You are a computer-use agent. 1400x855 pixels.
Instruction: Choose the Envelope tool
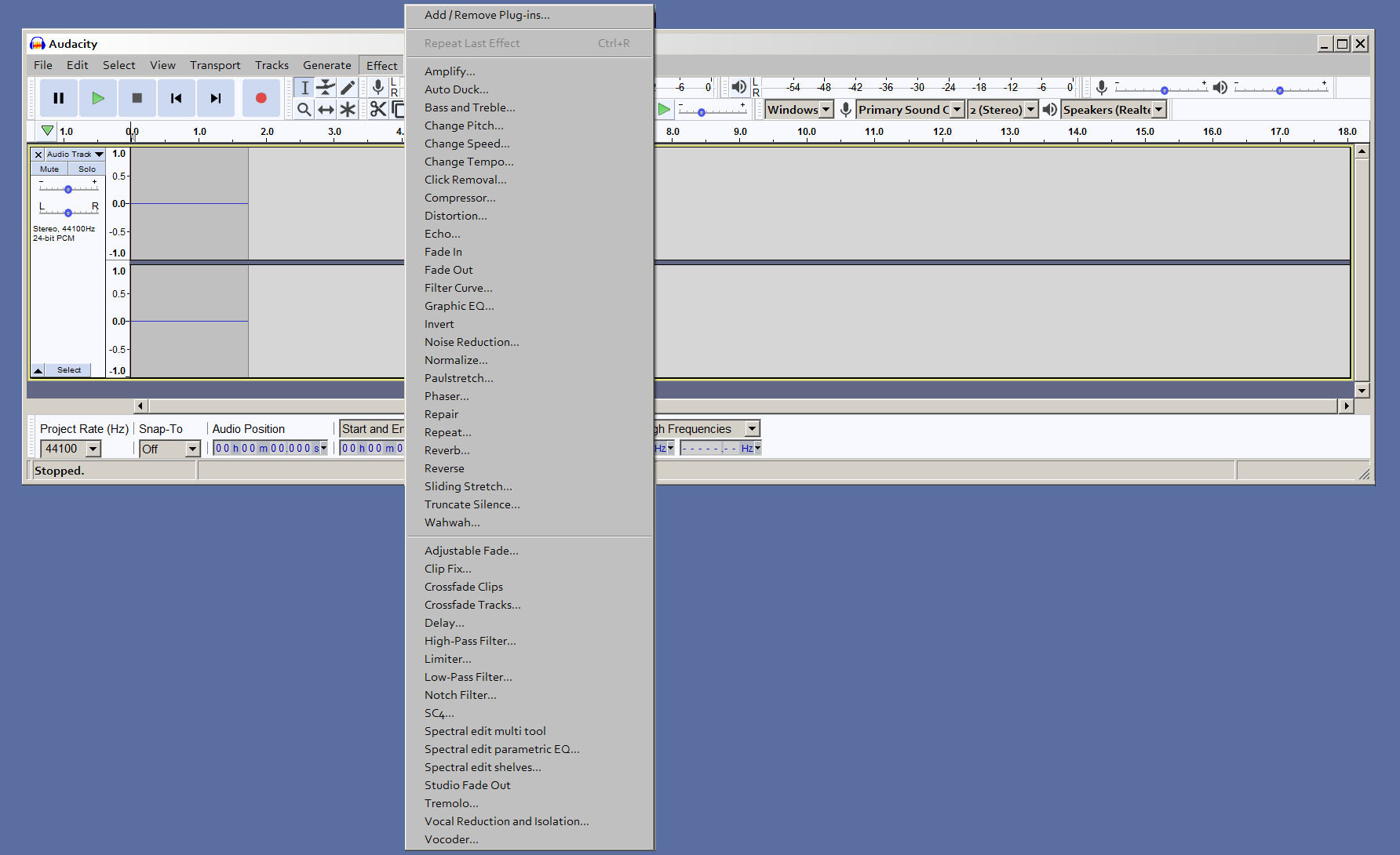[326, 87]
